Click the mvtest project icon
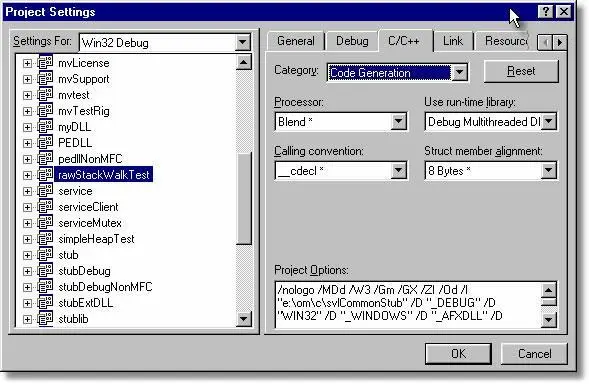Viewport: 589px width, 384px height. pyautogui.click(x=45, y=95)
